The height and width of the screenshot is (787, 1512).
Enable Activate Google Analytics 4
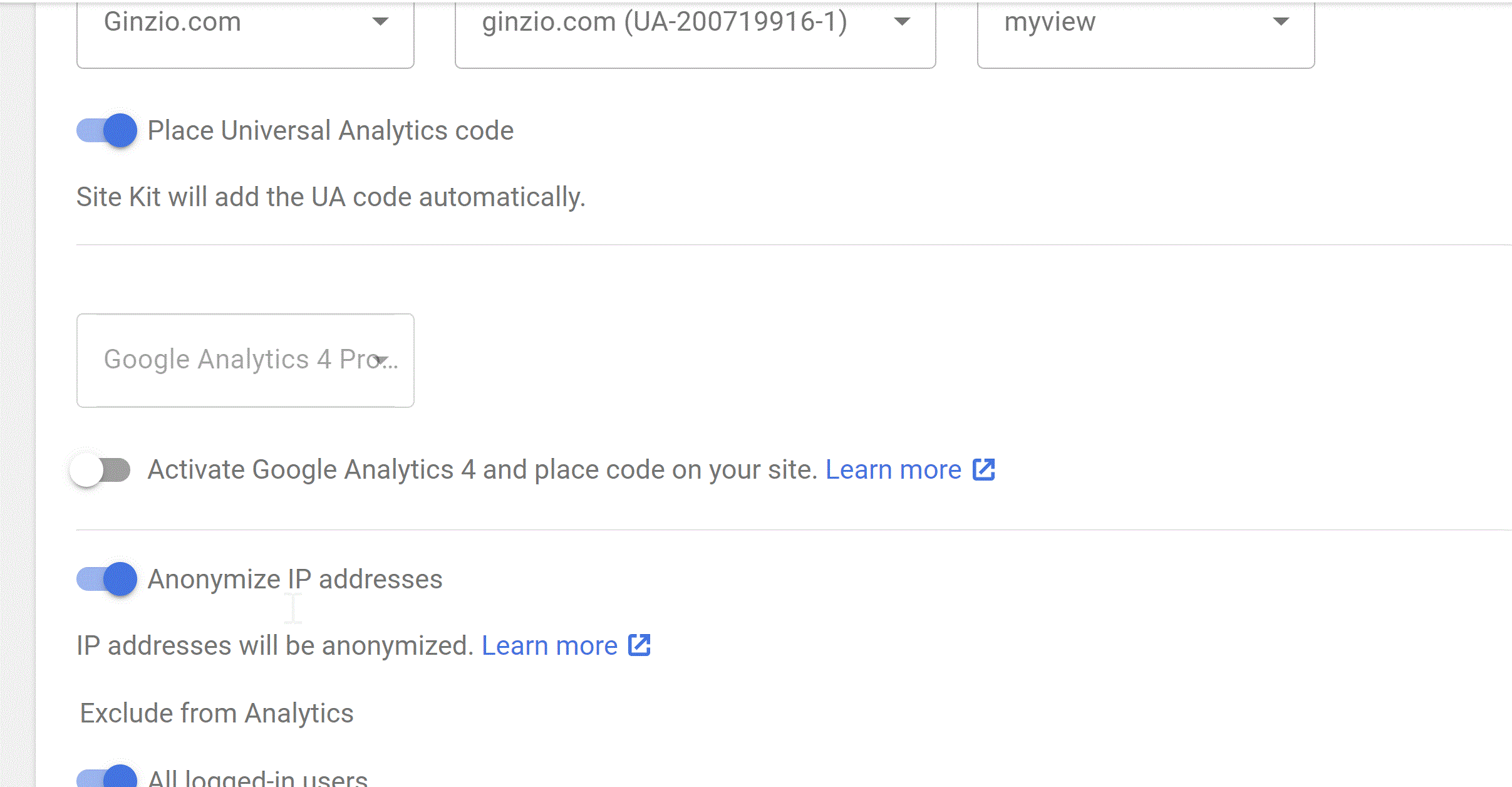(101, 469)
